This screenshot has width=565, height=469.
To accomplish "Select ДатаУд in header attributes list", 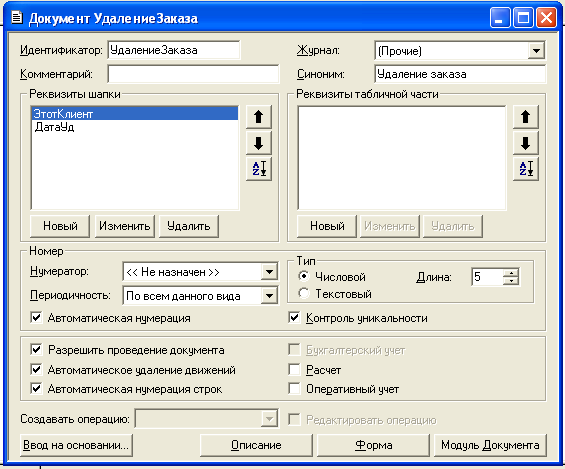I will [x=54, y=127].
